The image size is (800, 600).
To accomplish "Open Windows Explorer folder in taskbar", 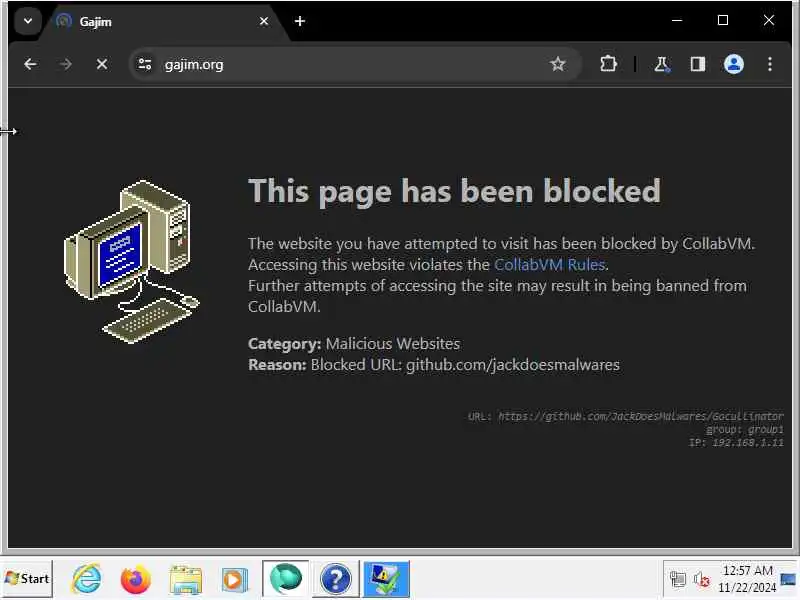I will 186,580.
